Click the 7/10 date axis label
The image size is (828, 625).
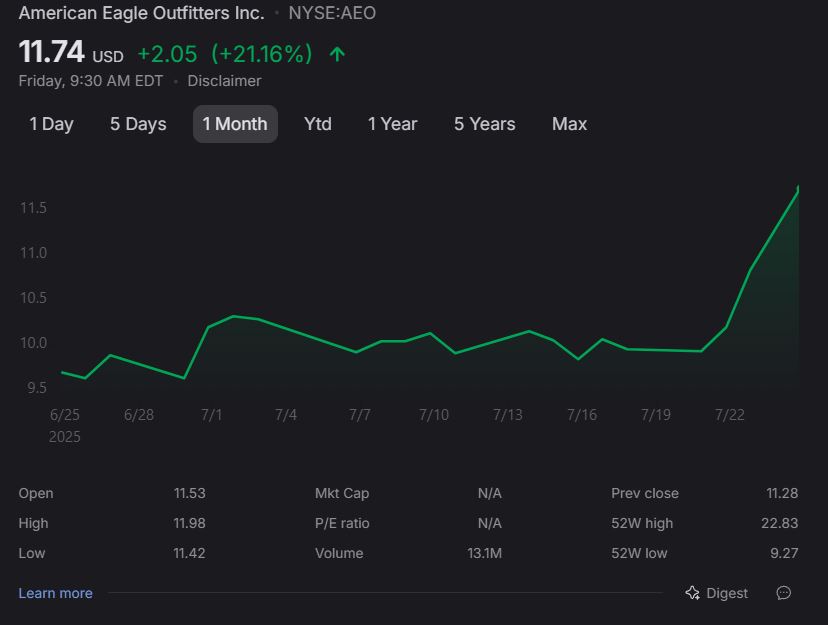[434, 415]
